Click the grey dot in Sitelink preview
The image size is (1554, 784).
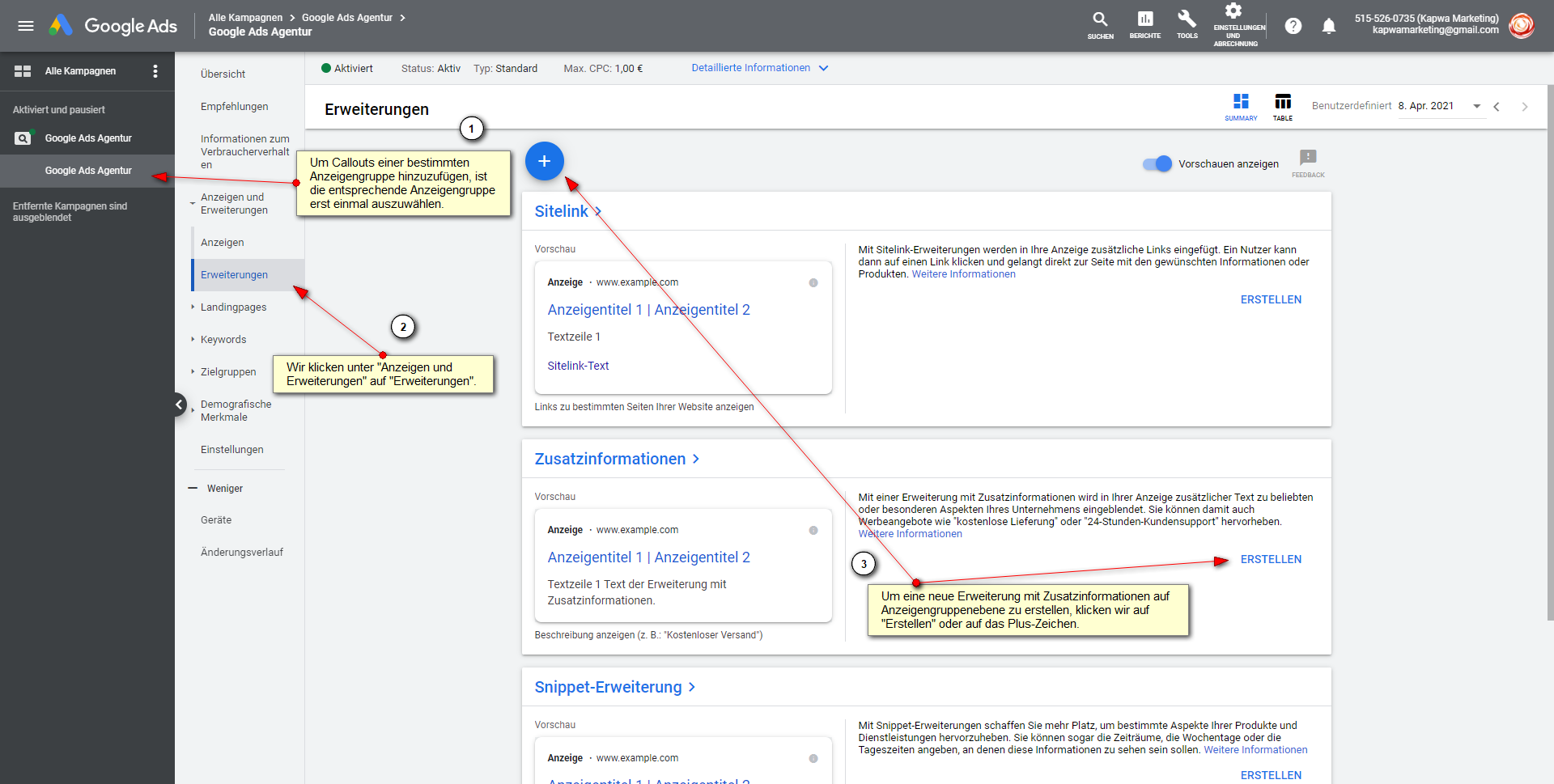tap(813, 283)
